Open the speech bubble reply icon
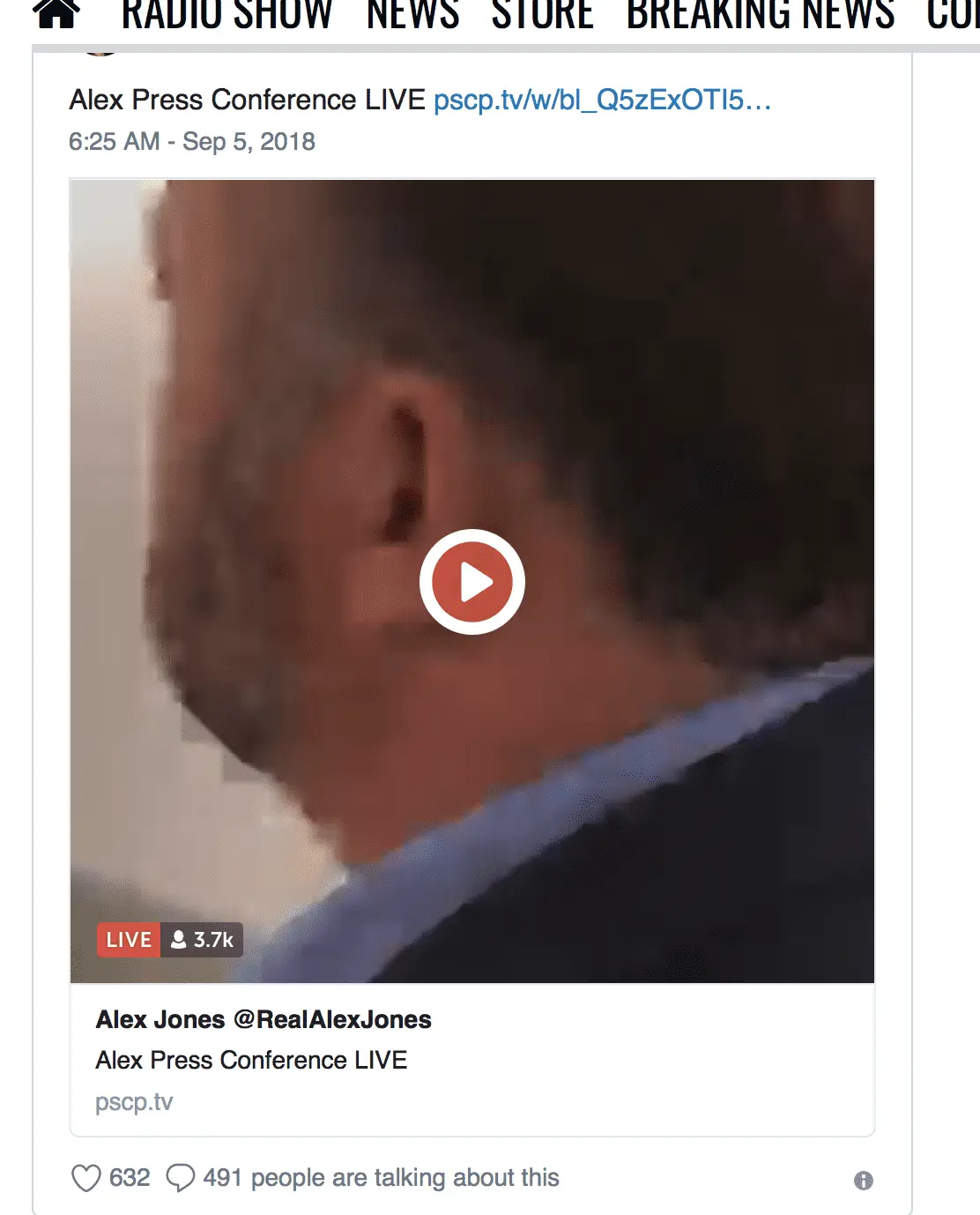 181,1178
